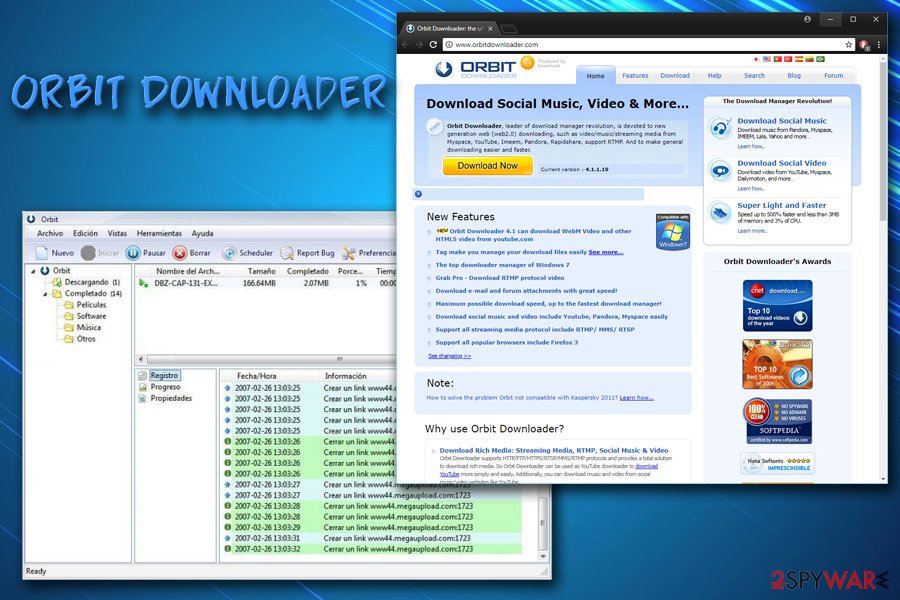Screen dimensions: 900x600
Task: Click the browser forward arrow
Action: pos(419,44)
